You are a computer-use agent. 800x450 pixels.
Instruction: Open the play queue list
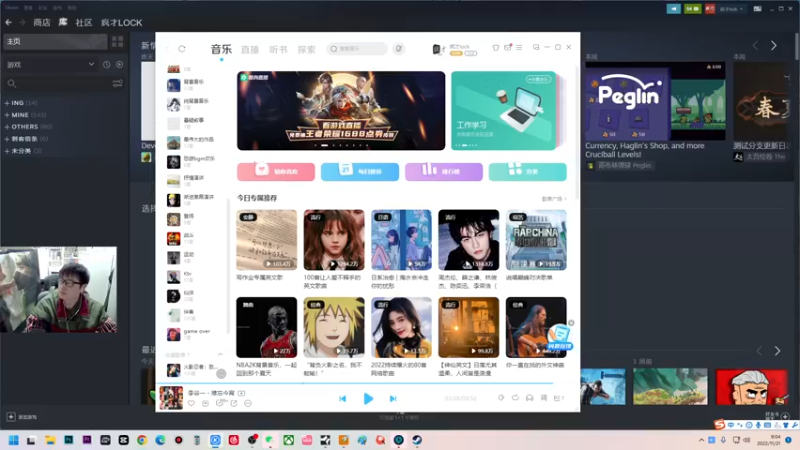tap(559, 397)
